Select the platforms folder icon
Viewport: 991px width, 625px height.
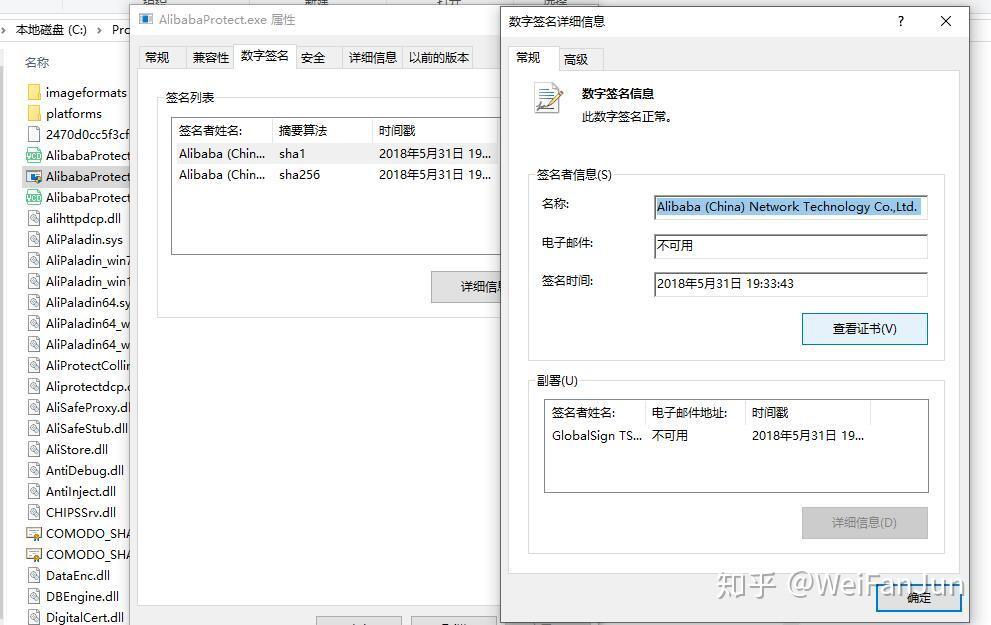pyautogui.click(x=34, y=113)
